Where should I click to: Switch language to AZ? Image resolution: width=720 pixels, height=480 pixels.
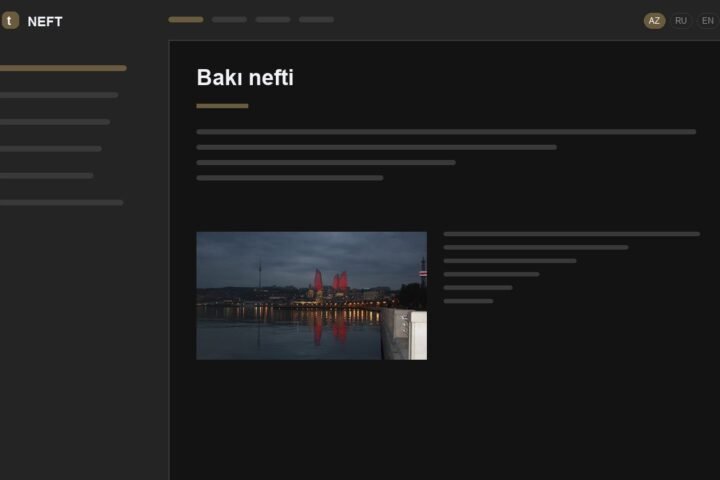[x=654, y=21]
